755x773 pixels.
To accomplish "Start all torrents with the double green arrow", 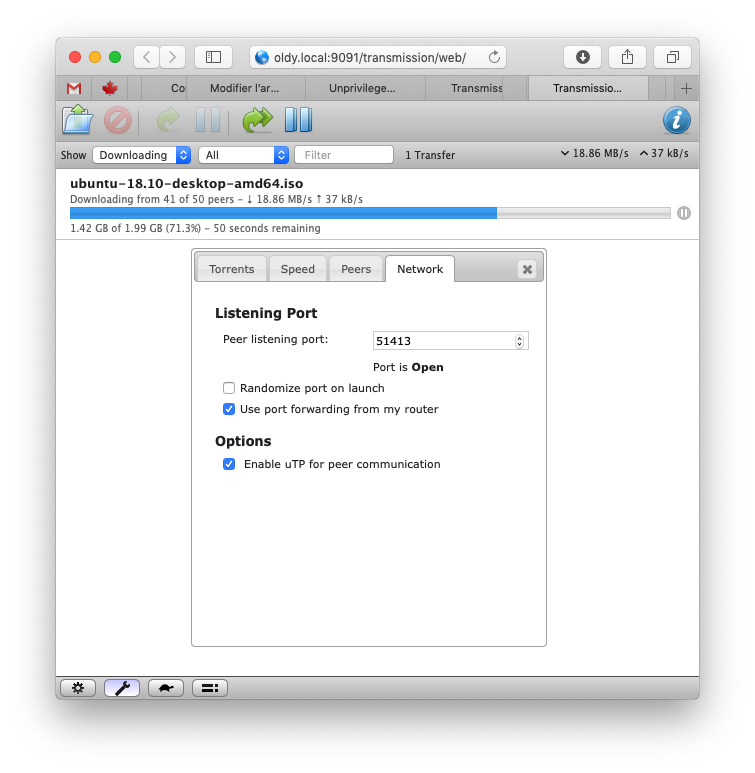I will coord(257,120).
